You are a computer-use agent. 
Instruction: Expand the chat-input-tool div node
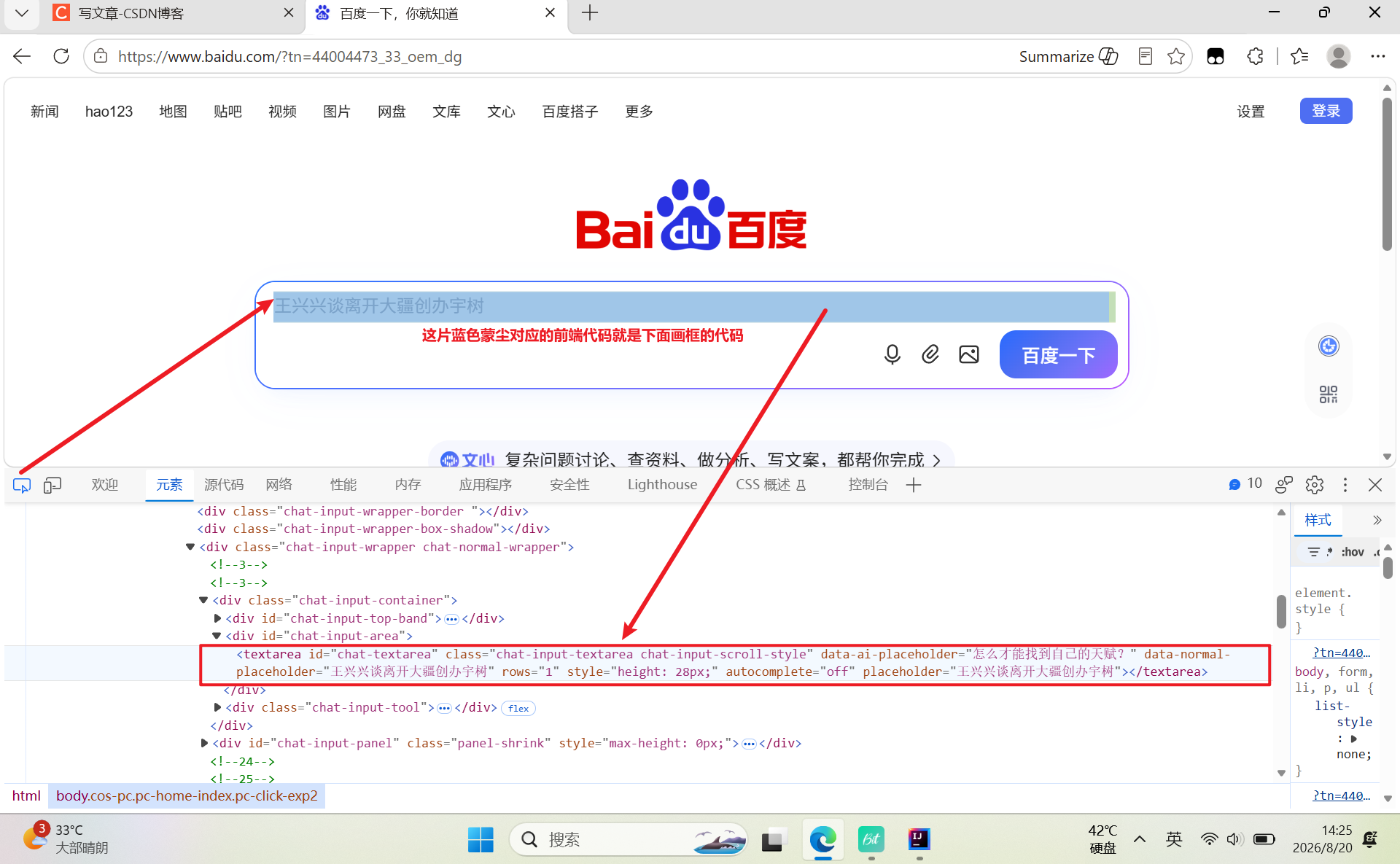[x=217, y=707]
